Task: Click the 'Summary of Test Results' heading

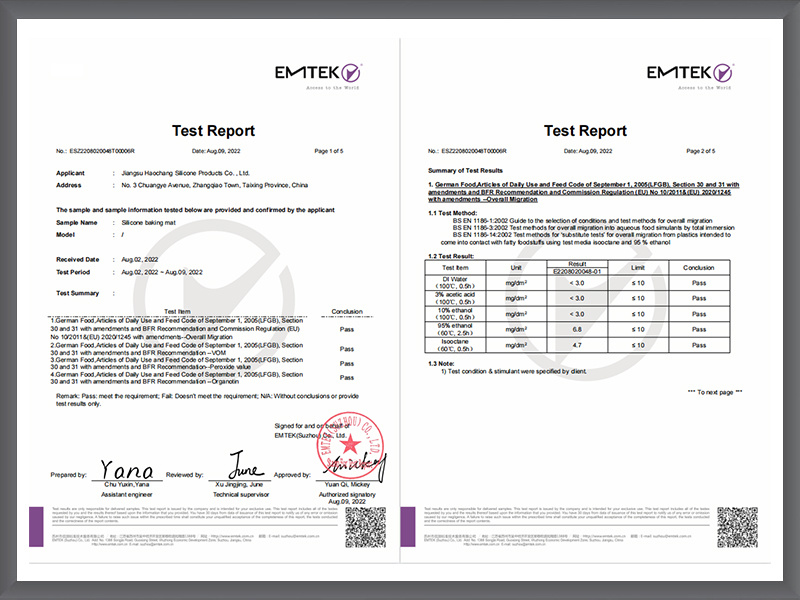Action: click(x=465, y=170)
